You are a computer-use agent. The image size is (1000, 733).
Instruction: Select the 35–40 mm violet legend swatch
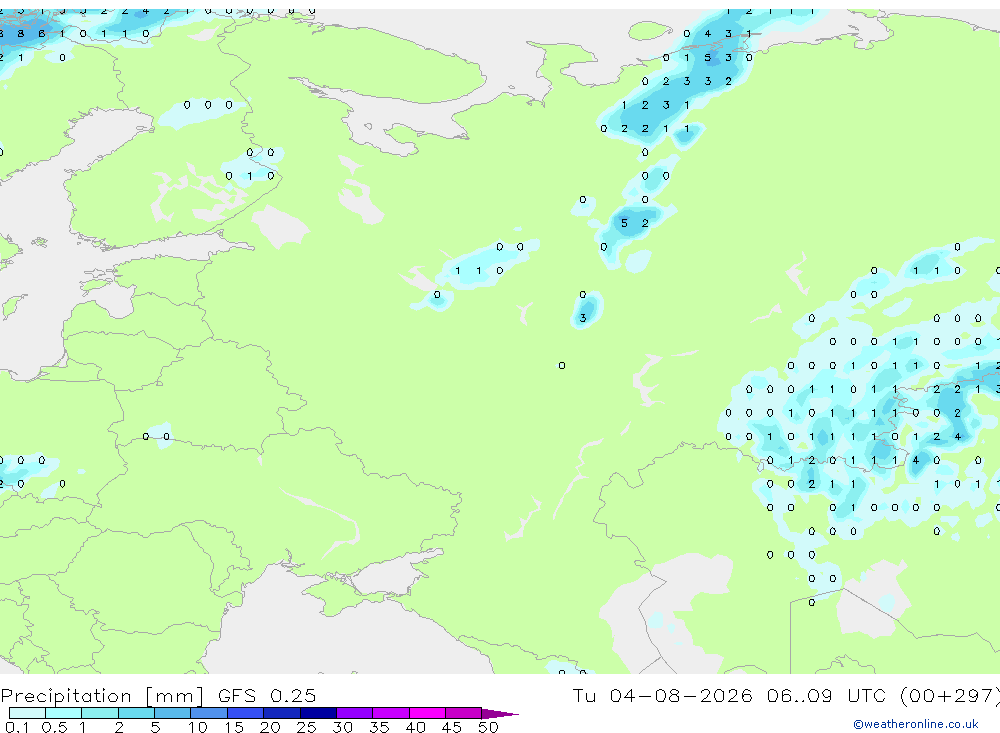[390, 713]
